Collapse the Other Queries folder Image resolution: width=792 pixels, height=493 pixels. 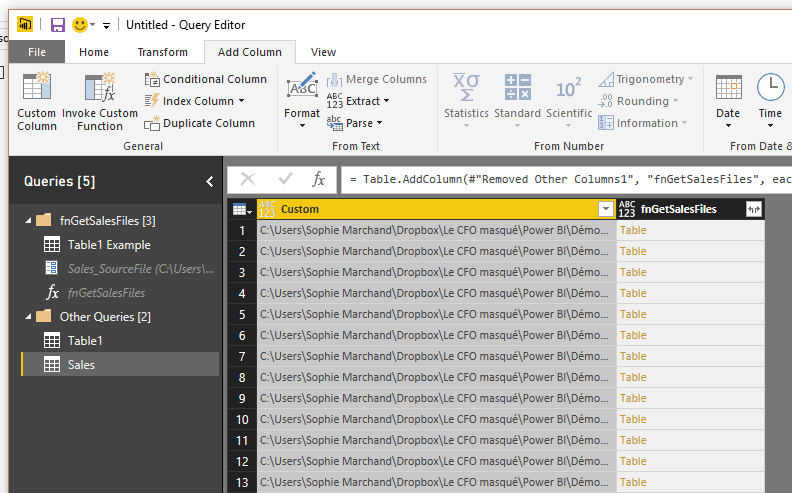(27, 317)
